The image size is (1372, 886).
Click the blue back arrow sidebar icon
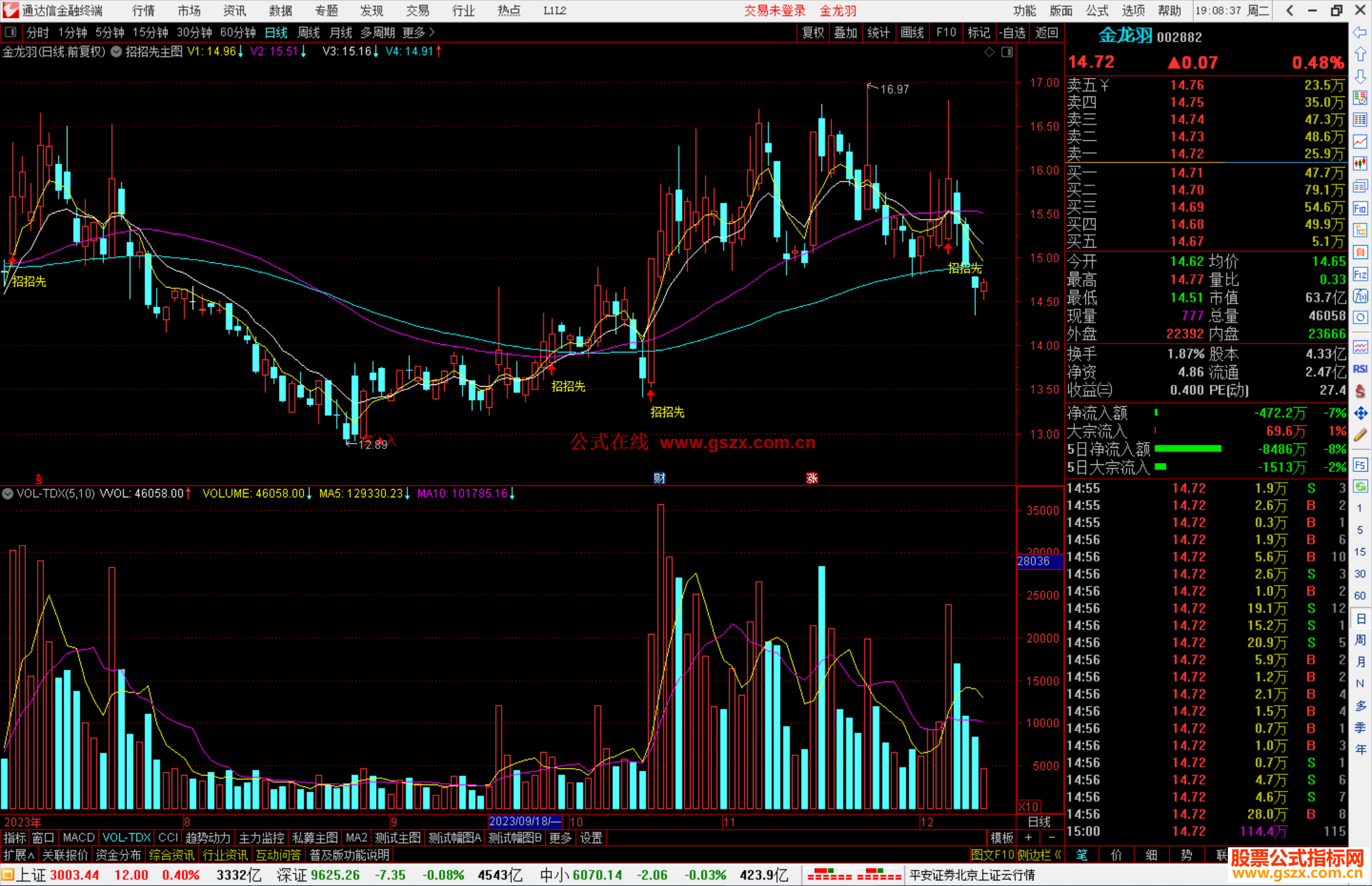coord(1360,32)
